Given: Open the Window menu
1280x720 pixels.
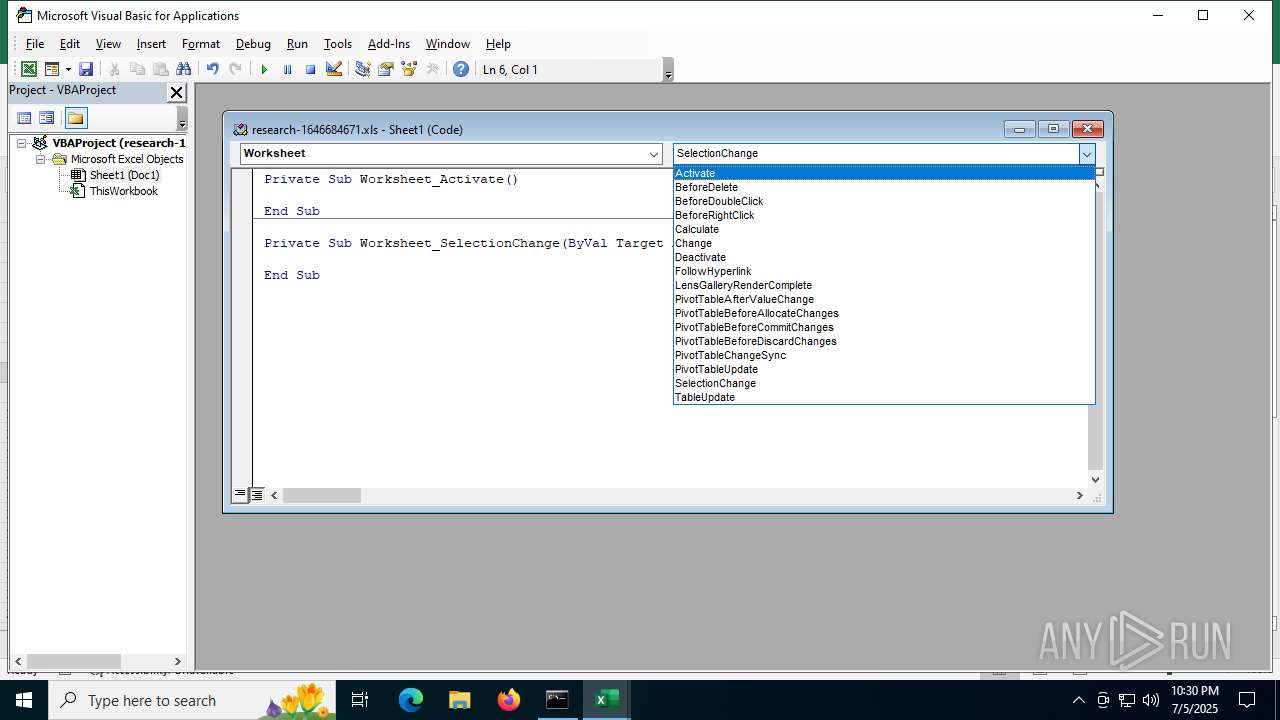Looking at the screenshot, I should 448,44.
